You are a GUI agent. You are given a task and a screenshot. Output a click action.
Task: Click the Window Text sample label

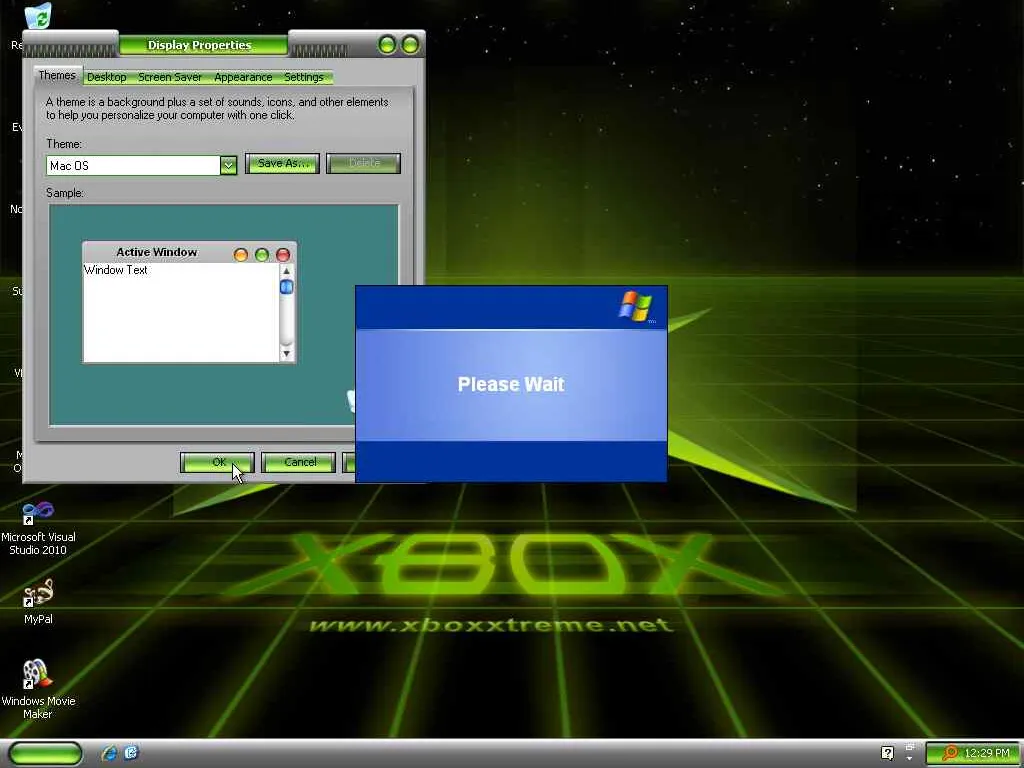click(x=116, y=270)
